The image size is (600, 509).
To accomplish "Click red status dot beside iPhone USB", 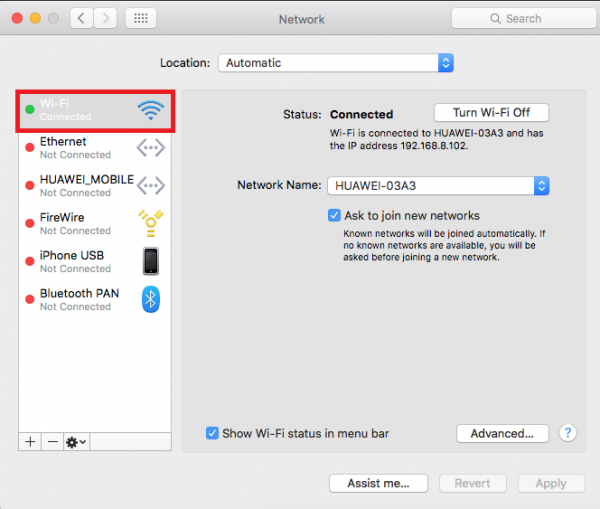I will click(x=29, y=261).
